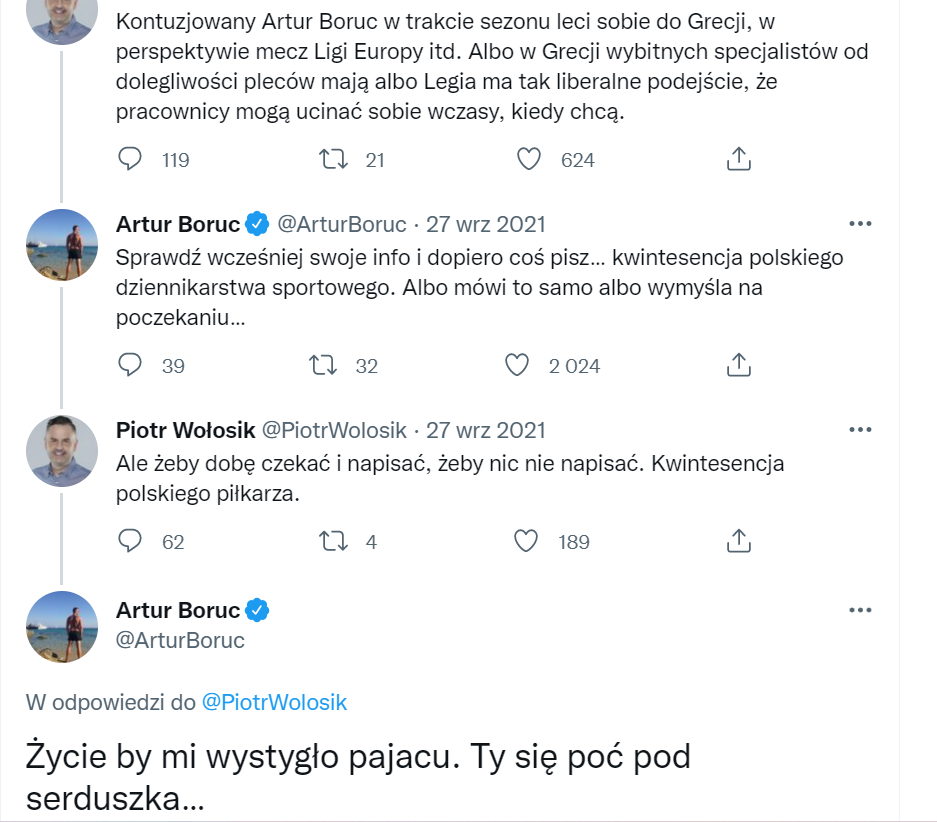Image resolution: width=937 pixels, height=822 pixels.
Task: Open more options on Artur Boruc's first reply
Action: point(860,223)
